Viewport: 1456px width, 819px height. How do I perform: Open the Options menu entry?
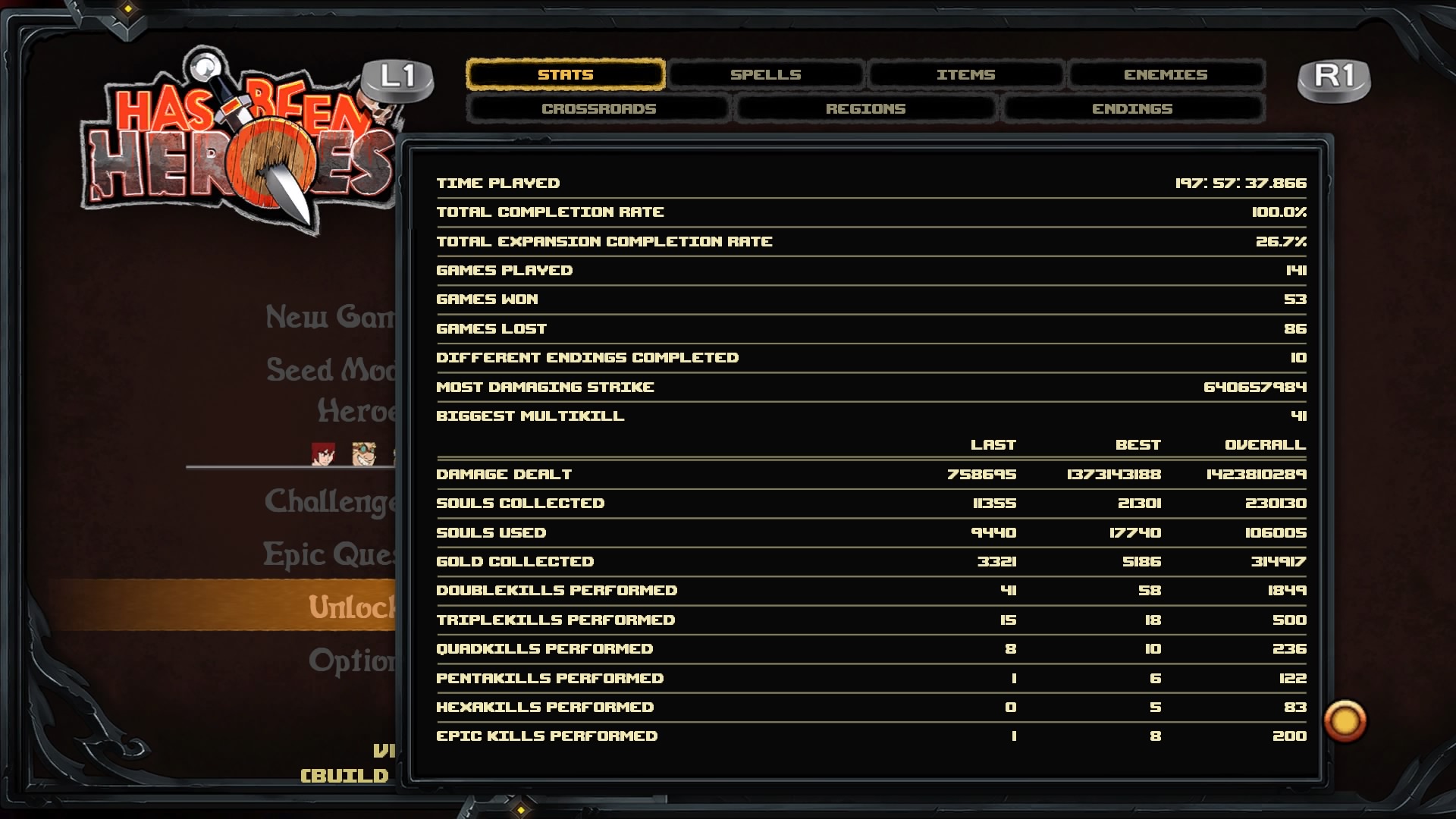[x=352, y=661]
